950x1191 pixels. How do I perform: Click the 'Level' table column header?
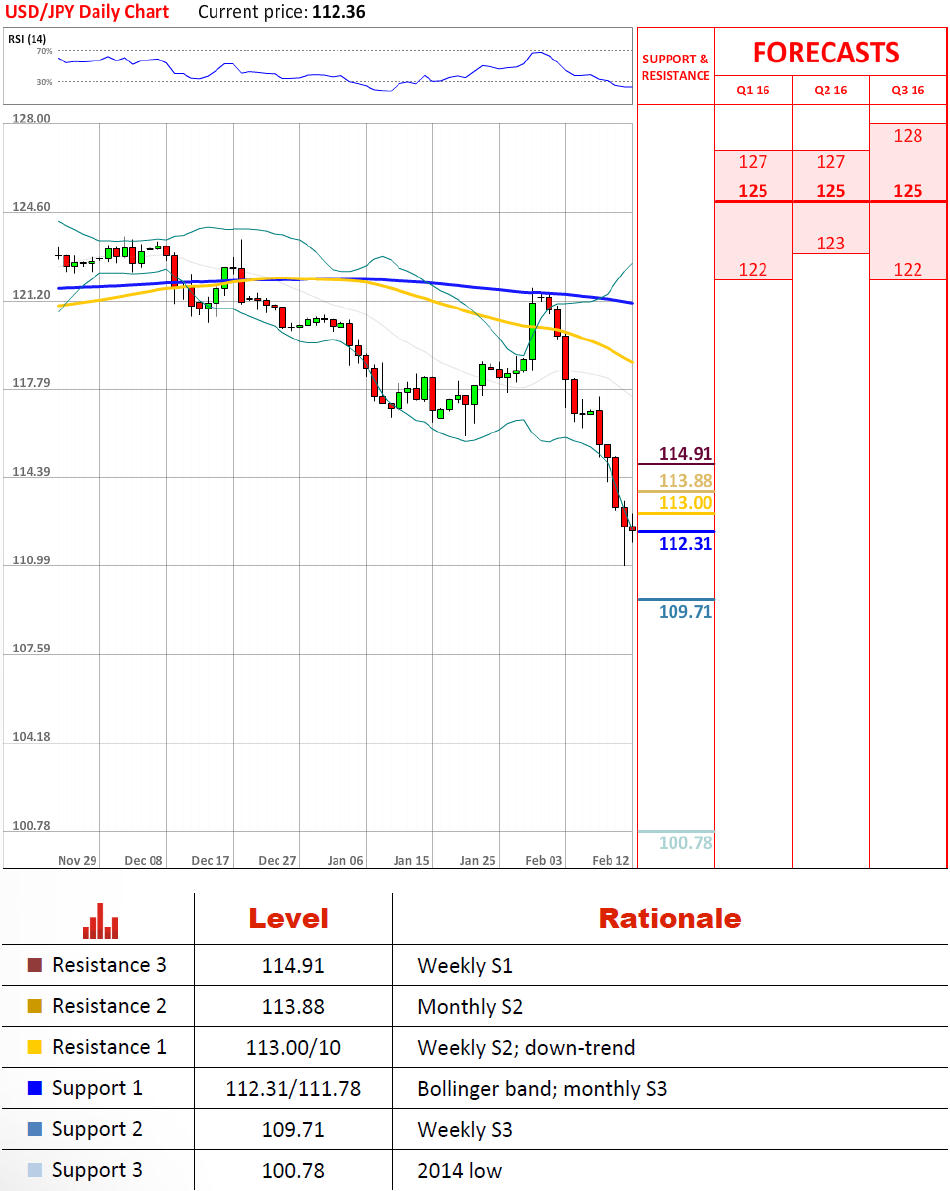pyautogui.click(x=289, y=918)
